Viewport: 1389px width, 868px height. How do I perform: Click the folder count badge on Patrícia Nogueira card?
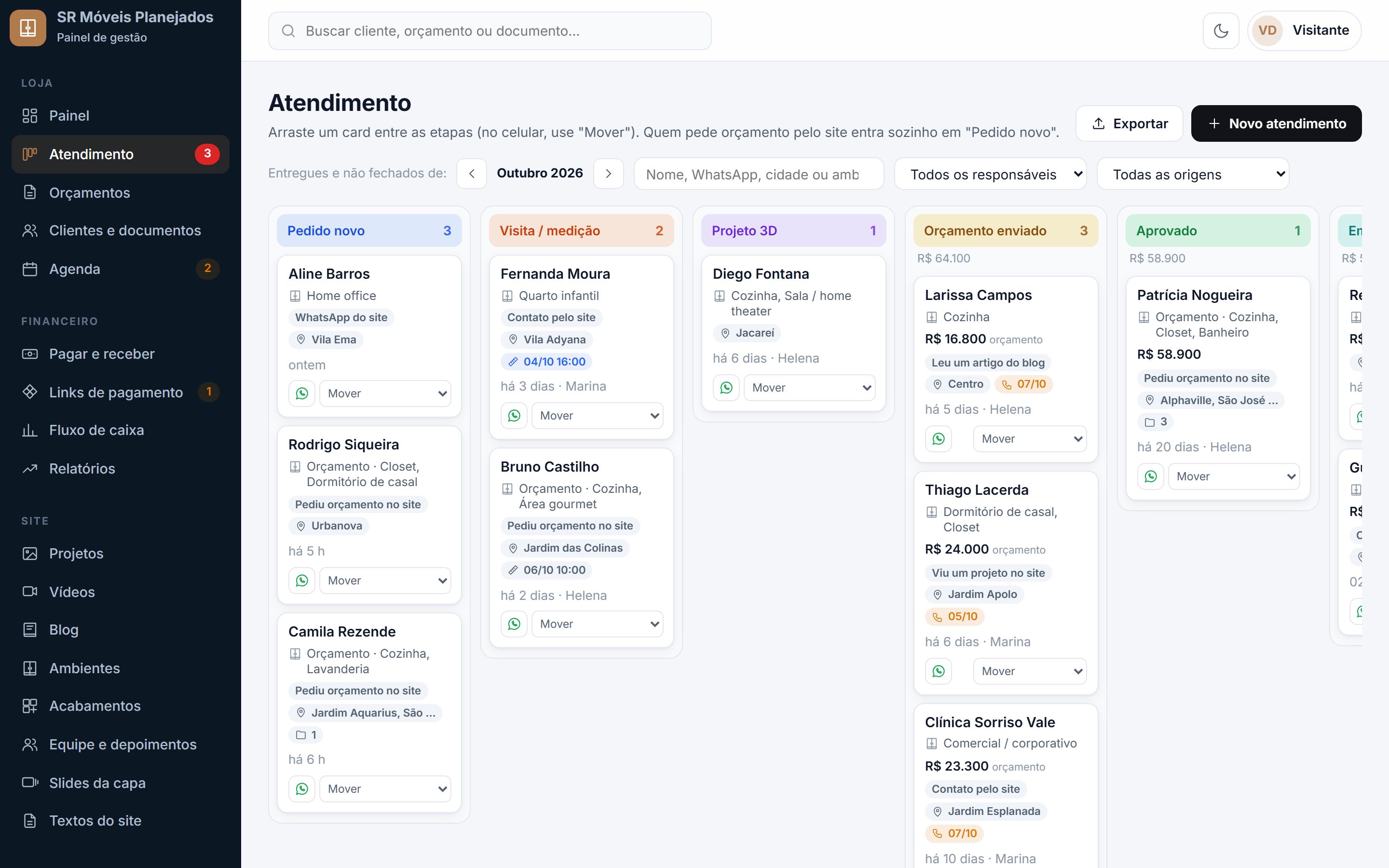tap(1156, 422)
